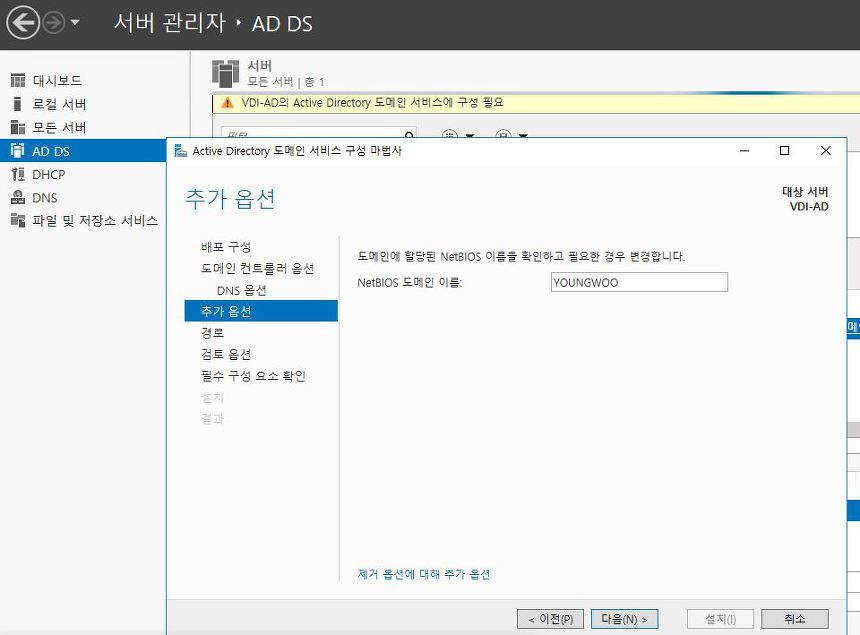Image resolution: width=860 pixels, height=635 pixels.
Task: Go to 검토 옵션 wizard step
Action: (226, 354)
